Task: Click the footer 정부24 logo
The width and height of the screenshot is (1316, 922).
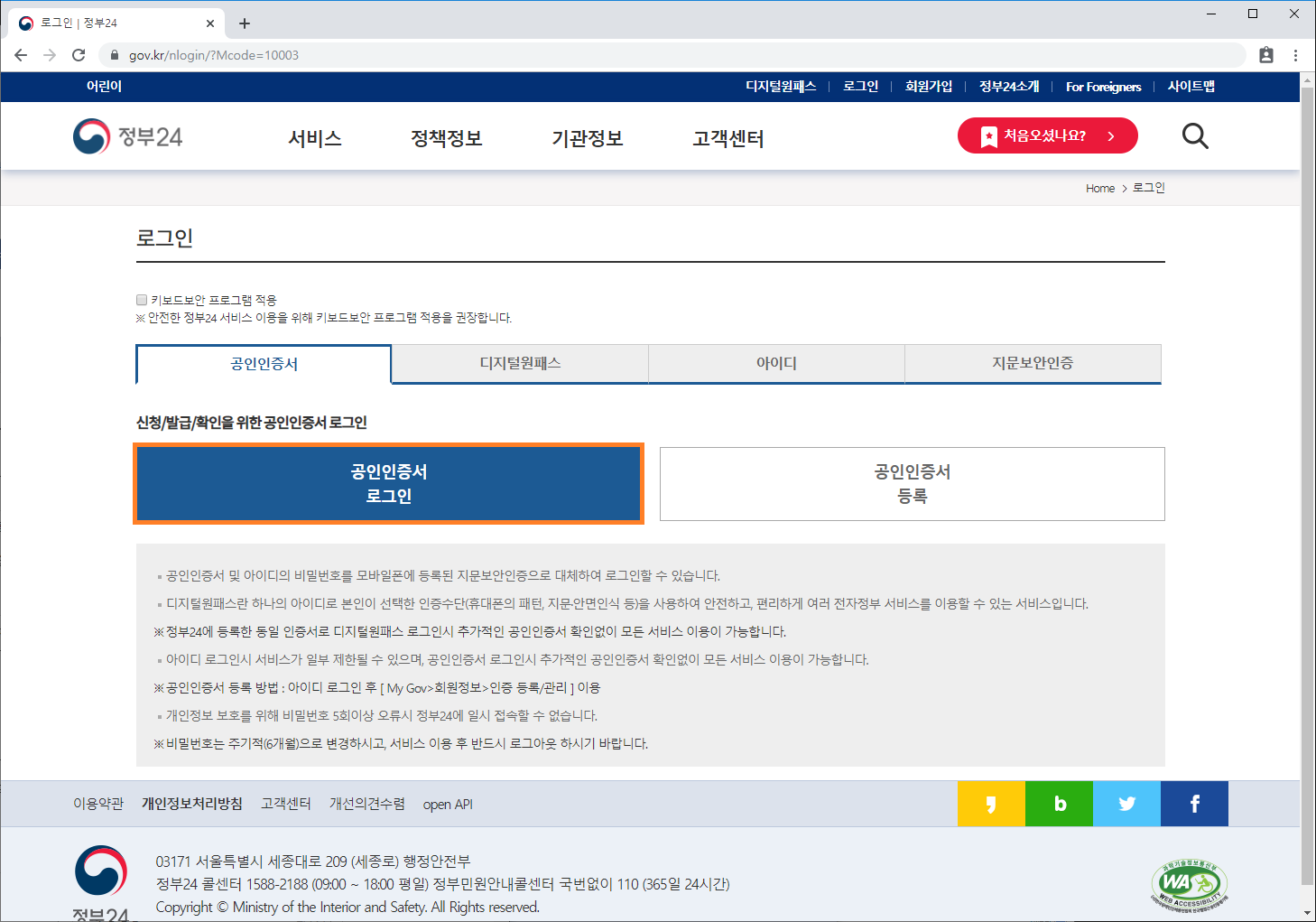Action: [x=101, y=882]
